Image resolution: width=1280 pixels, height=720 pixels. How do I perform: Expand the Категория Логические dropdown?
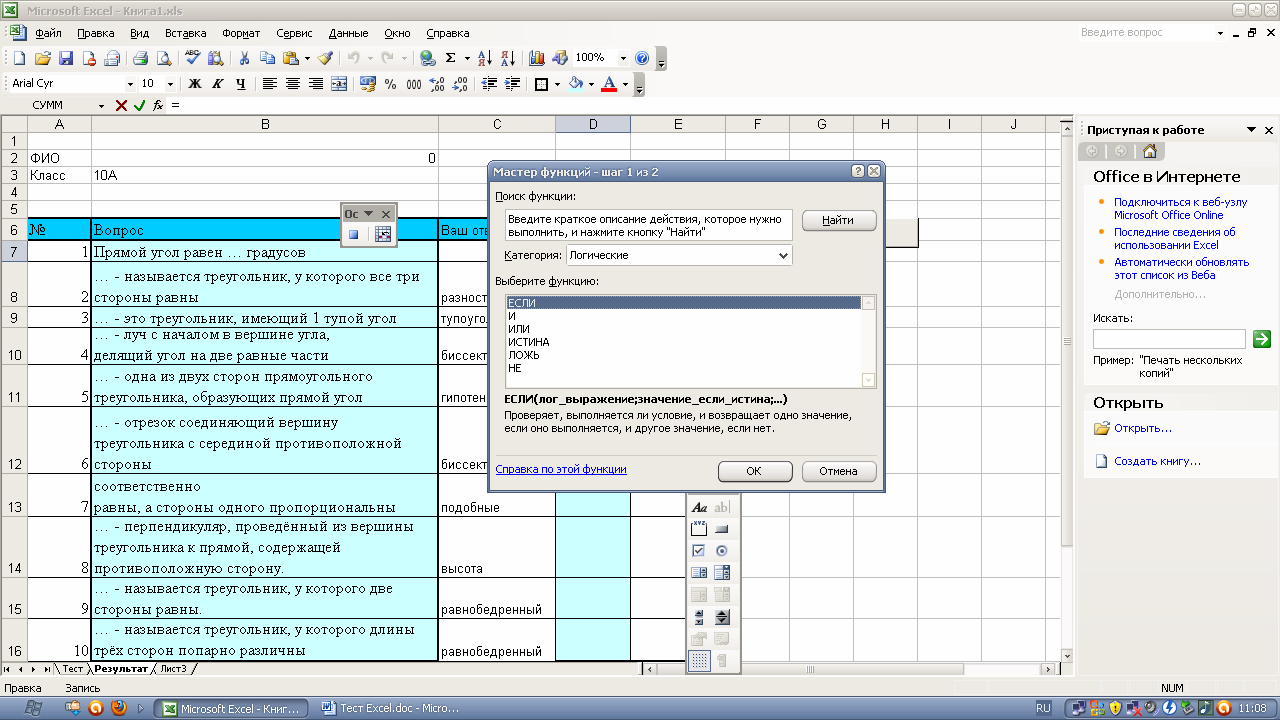tap(783, 256)
